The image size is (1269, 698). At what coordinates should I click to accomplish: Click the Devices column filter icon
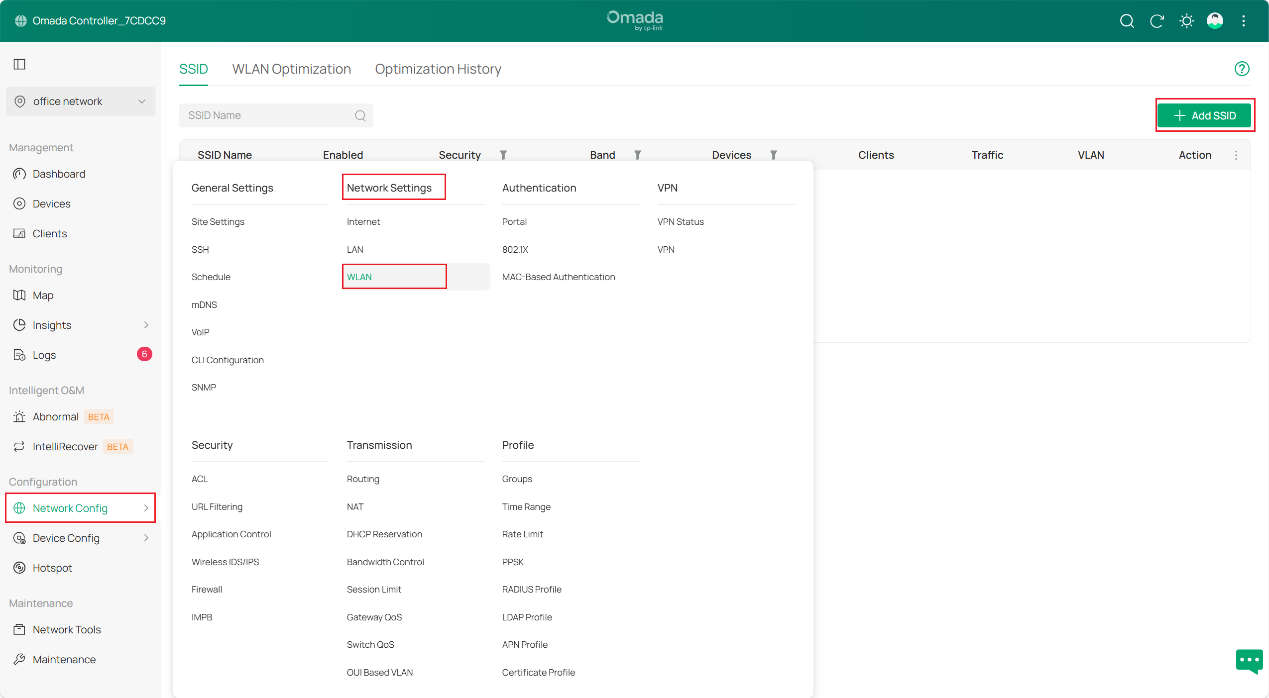click(x=774, y=155)
